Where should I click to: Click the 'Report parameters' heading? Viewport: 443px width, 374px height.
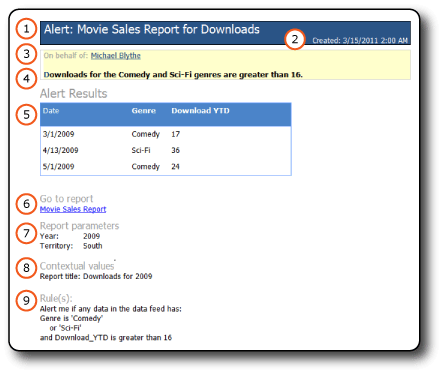[x=79, y=226]
